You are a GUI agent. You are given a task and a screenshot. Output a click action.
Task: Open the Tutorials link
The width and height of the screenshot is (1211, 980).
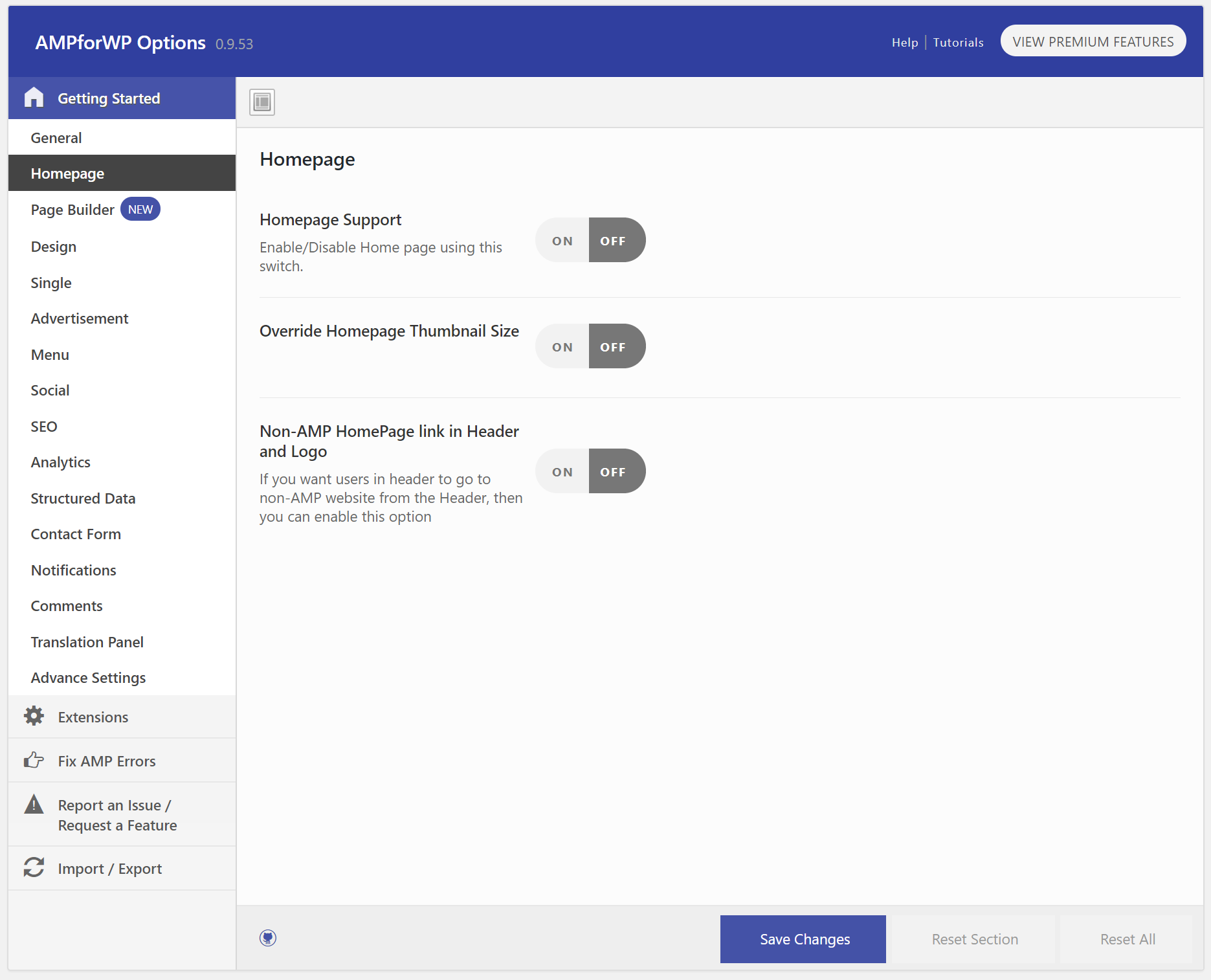tap(959, 42)
